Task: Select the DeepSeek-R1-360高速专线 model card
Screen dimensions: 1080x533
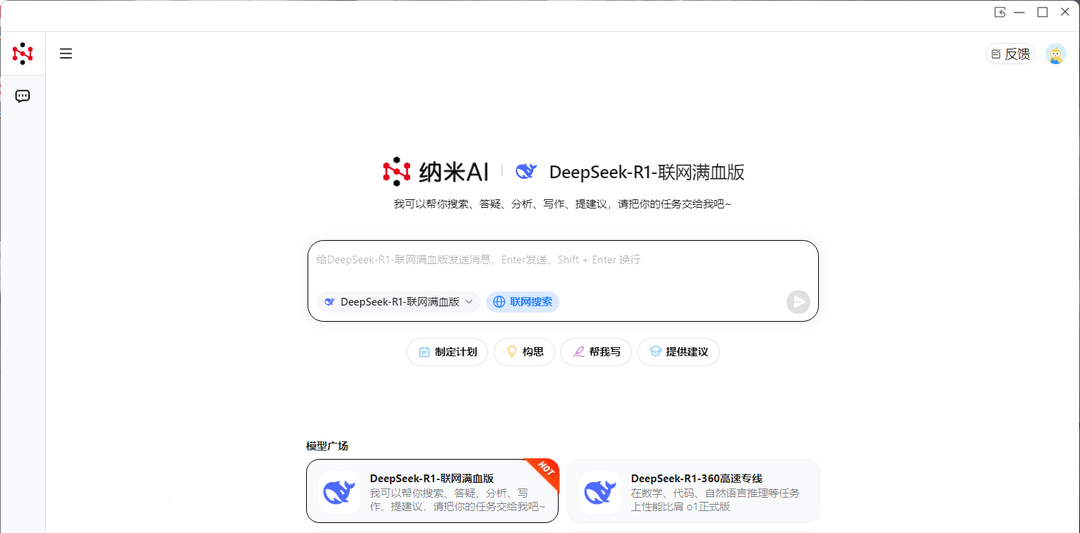Action: [x=693, y=491]
